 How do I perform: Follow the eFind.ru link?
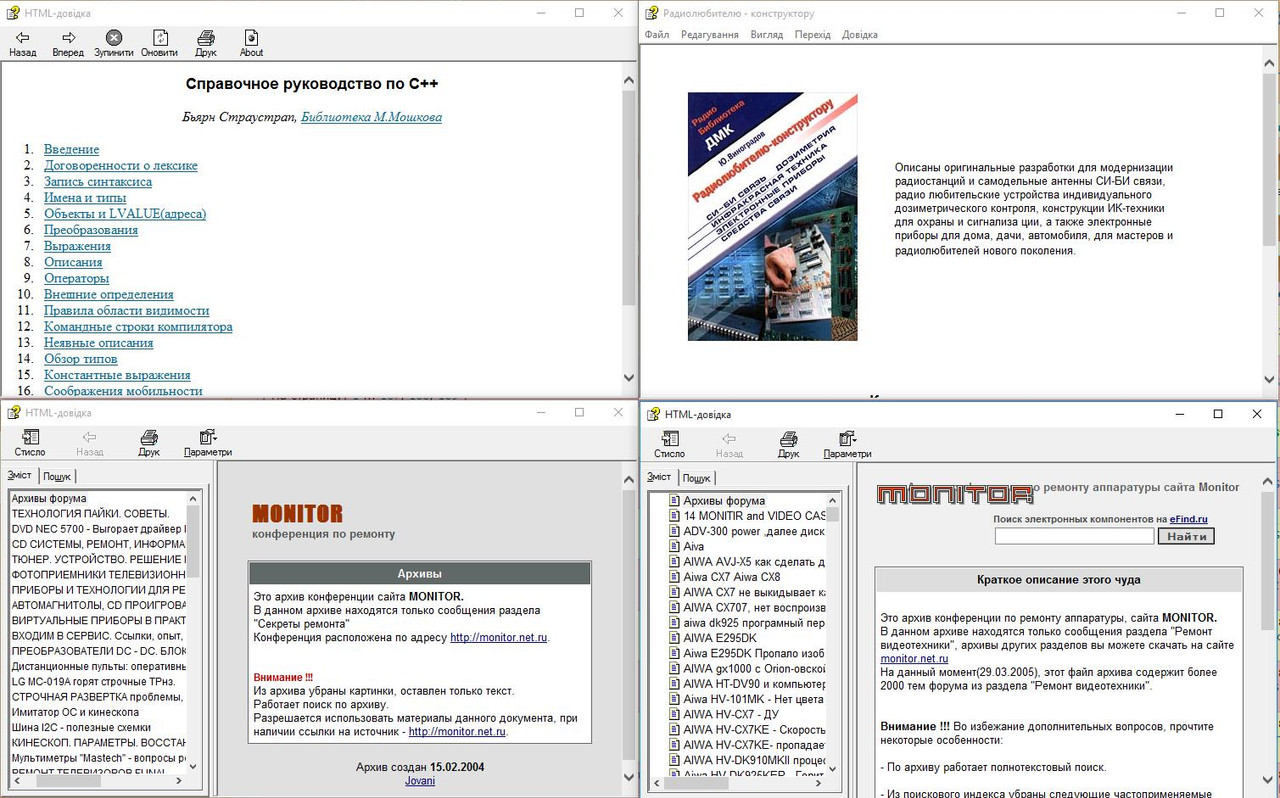pos(1189,519)
